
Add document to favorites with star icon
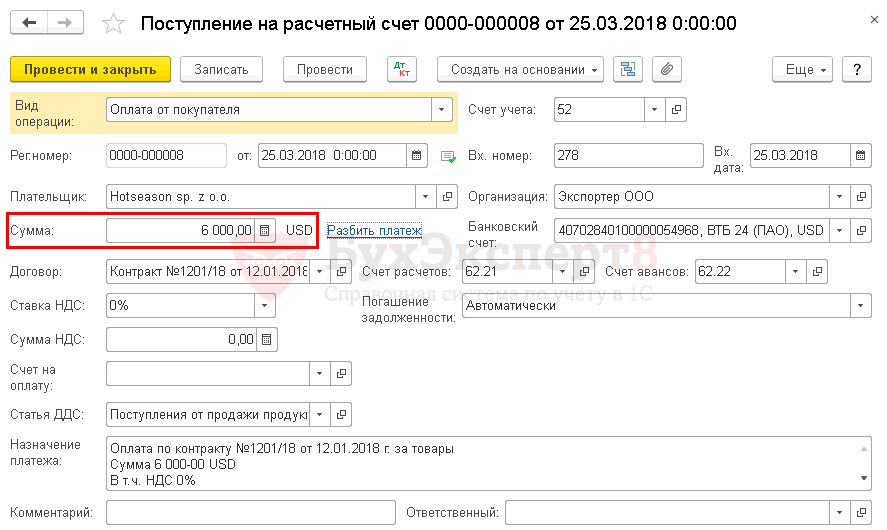tap(115, 23)
